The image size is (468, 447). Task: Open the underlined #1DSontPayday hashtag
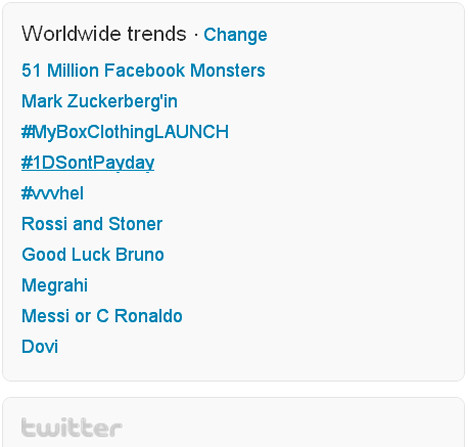pos(88,163)
